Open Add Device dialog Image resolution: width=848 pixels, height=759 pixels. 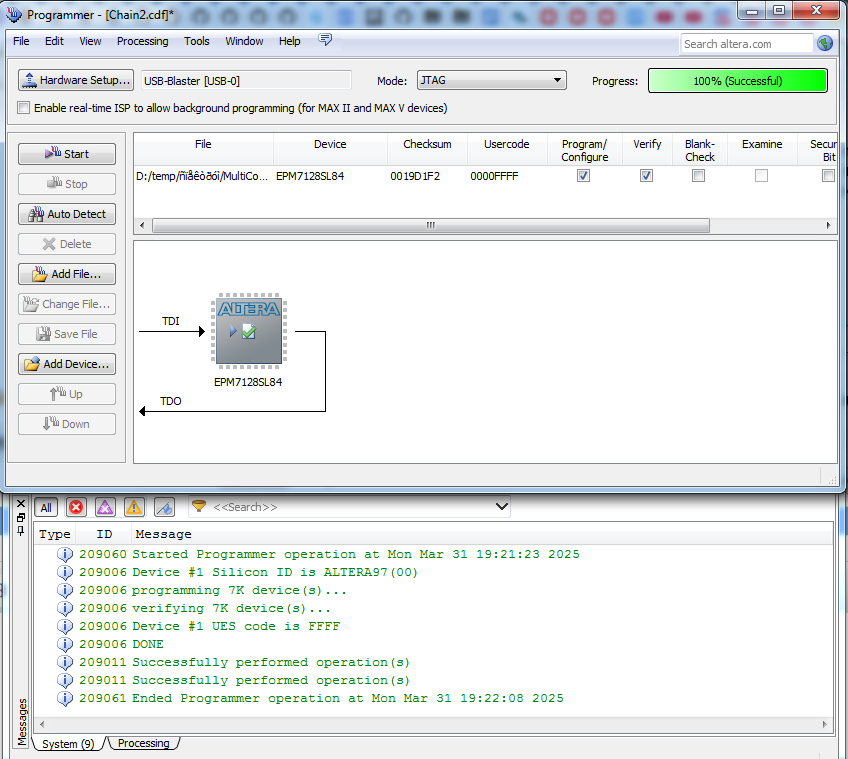click(x=67, y=364)
